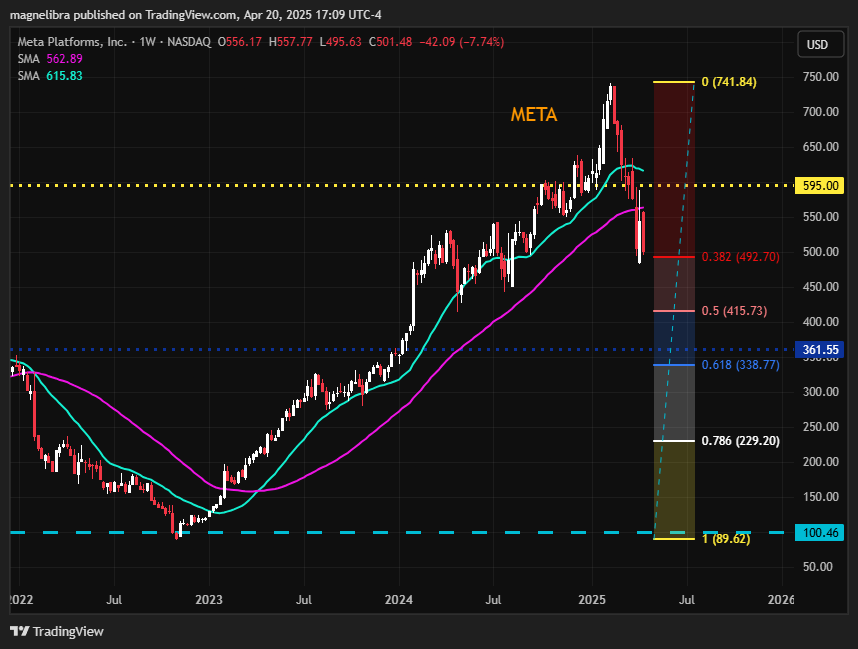Viewport: 858px width, 649px height.
Task: Click the 2025 label on time axis
Action: click(592, 600)
